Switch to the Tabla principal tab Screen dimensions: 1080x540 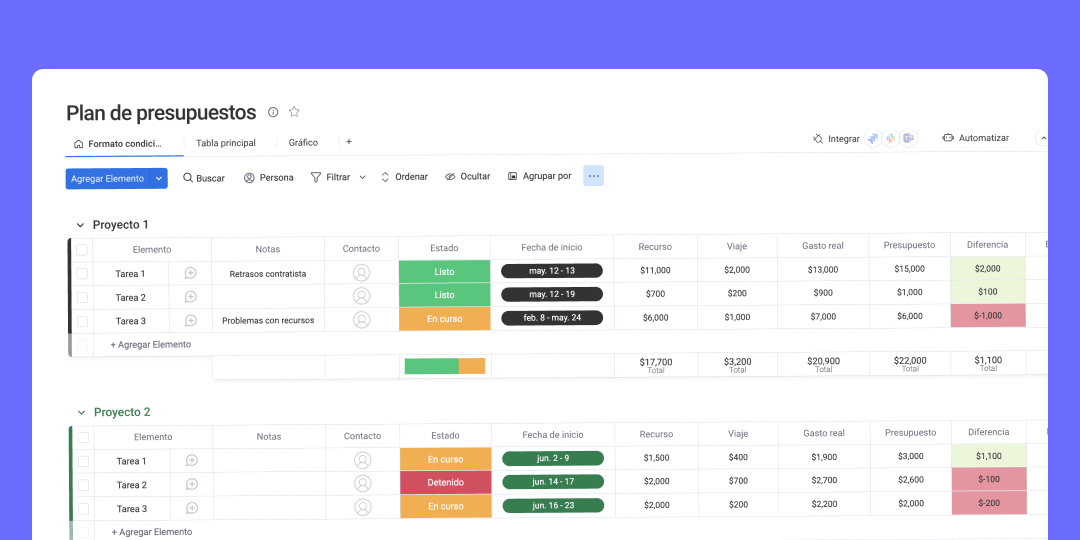pyautogui.click(x=225, y=143)
